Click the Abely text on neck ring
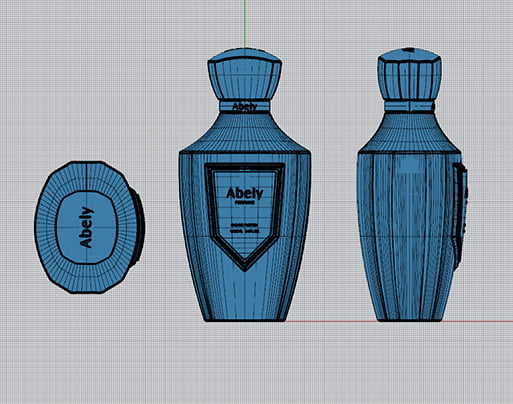This screenshot has width=513, height=404. (245, 107)
